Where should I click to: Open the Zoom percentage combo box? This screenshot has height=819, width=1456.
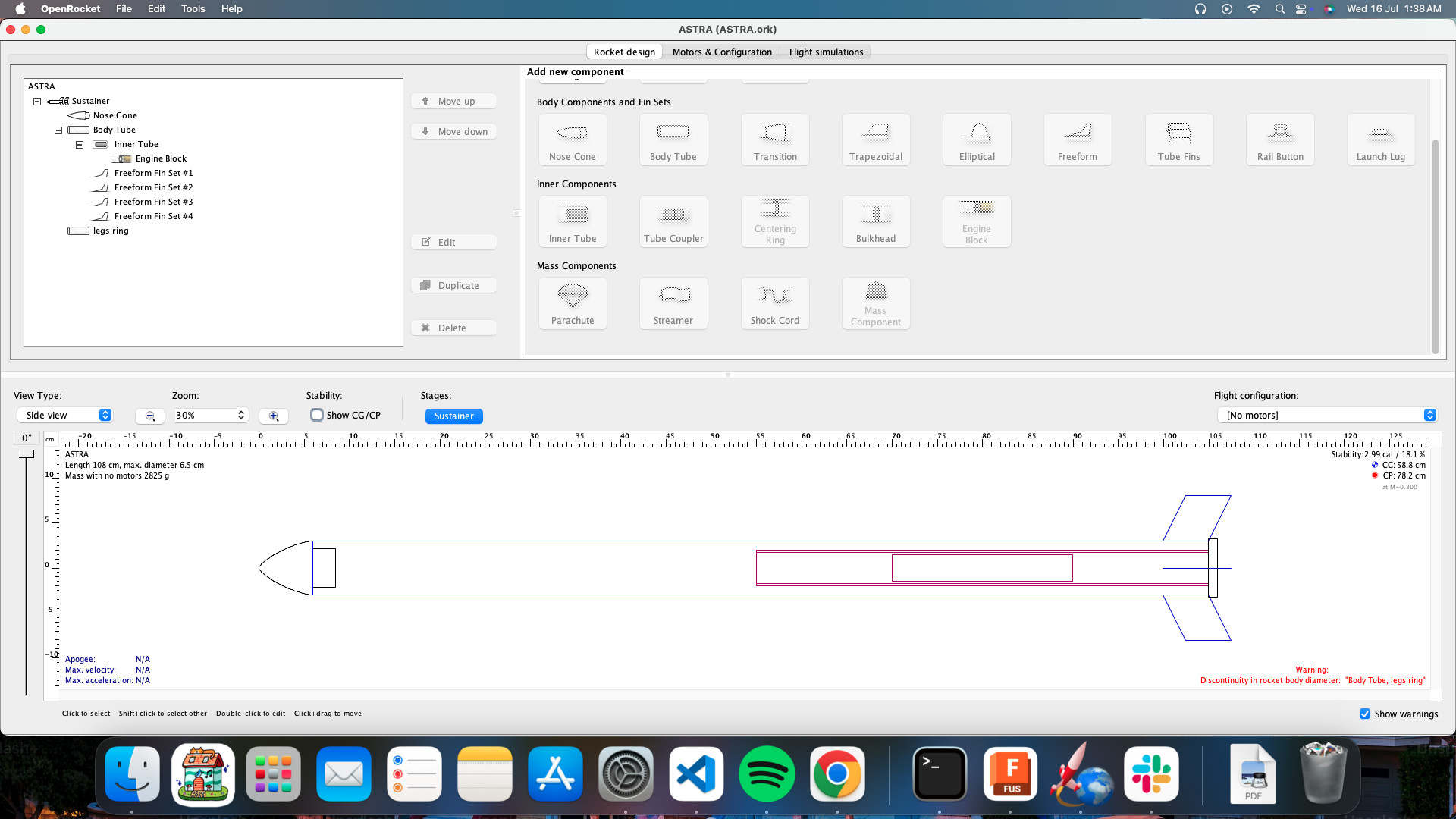[211, 415]
